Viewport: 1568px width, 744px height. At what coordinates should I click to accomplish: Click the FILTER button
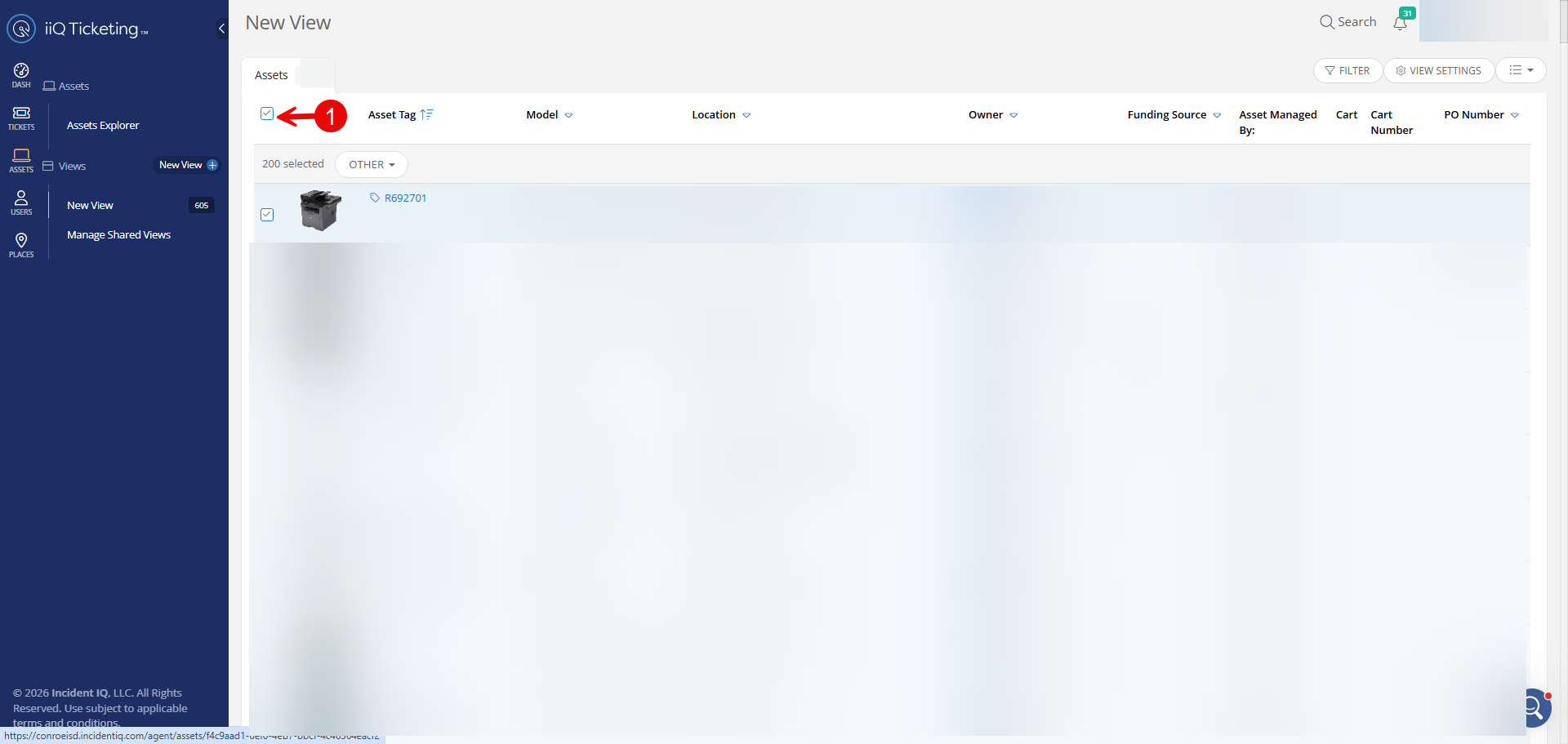pyautogui.click(x=1347, y=71)
